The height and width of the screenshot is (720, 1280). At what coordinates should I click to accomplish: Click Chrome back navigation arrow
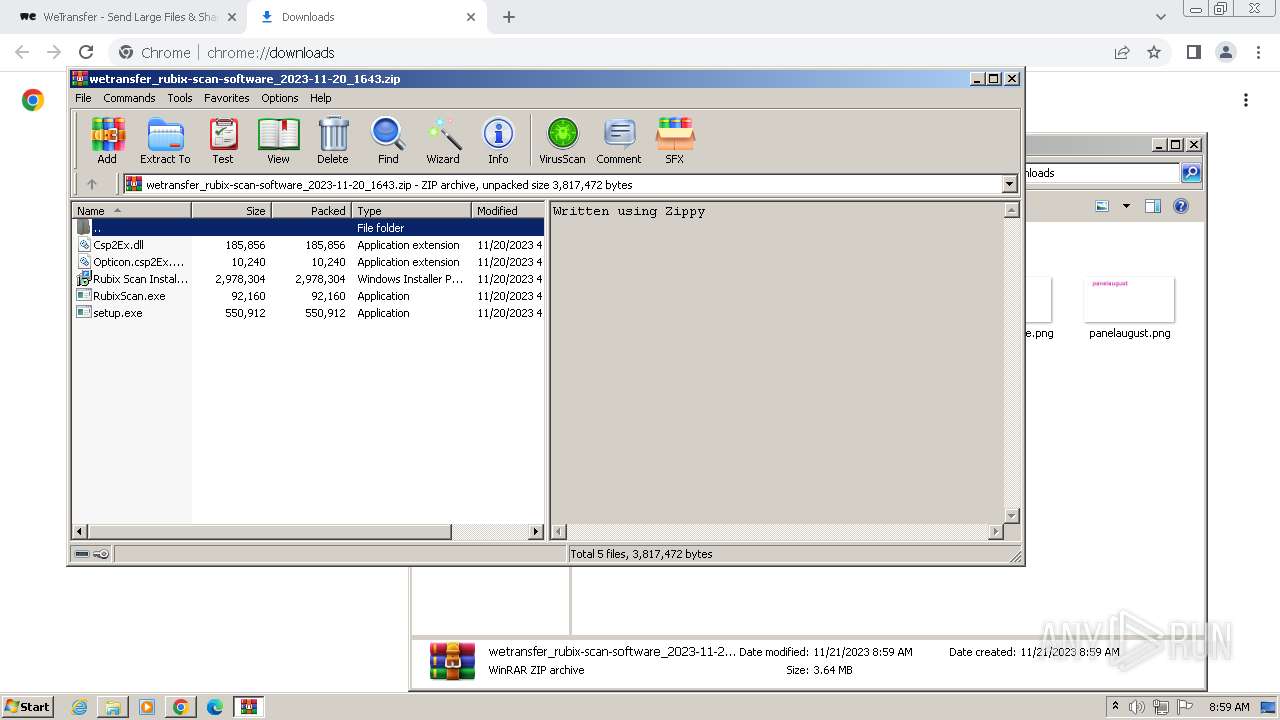point(22,52)
